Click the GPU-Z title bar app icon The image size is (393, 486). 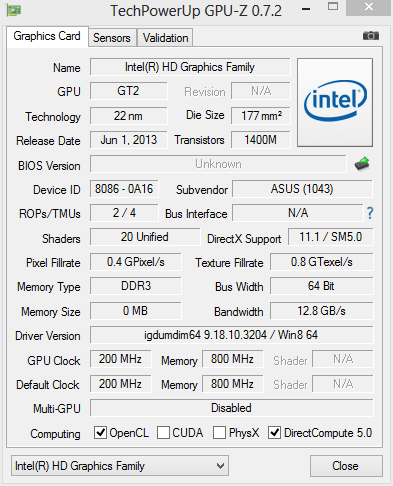pyautogui.click(x=14, y=10)
